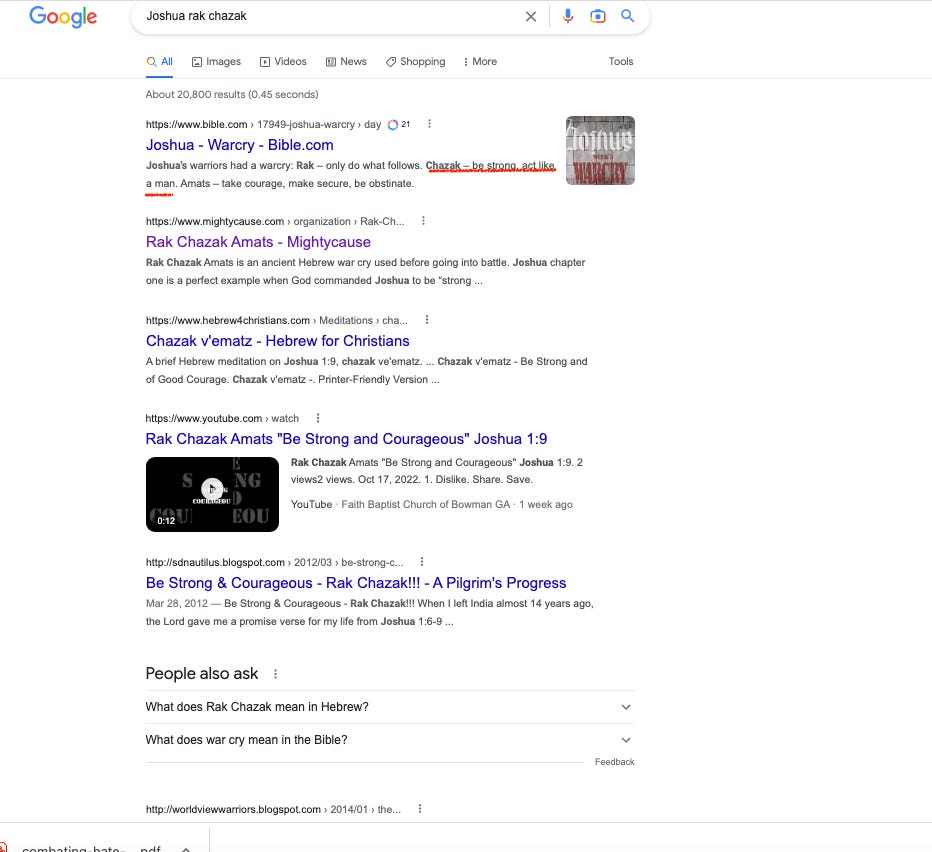The height and width of the screenshot is (852, 932).
Task: Click the extension badge icon showing 21
Action: point(399,124)
